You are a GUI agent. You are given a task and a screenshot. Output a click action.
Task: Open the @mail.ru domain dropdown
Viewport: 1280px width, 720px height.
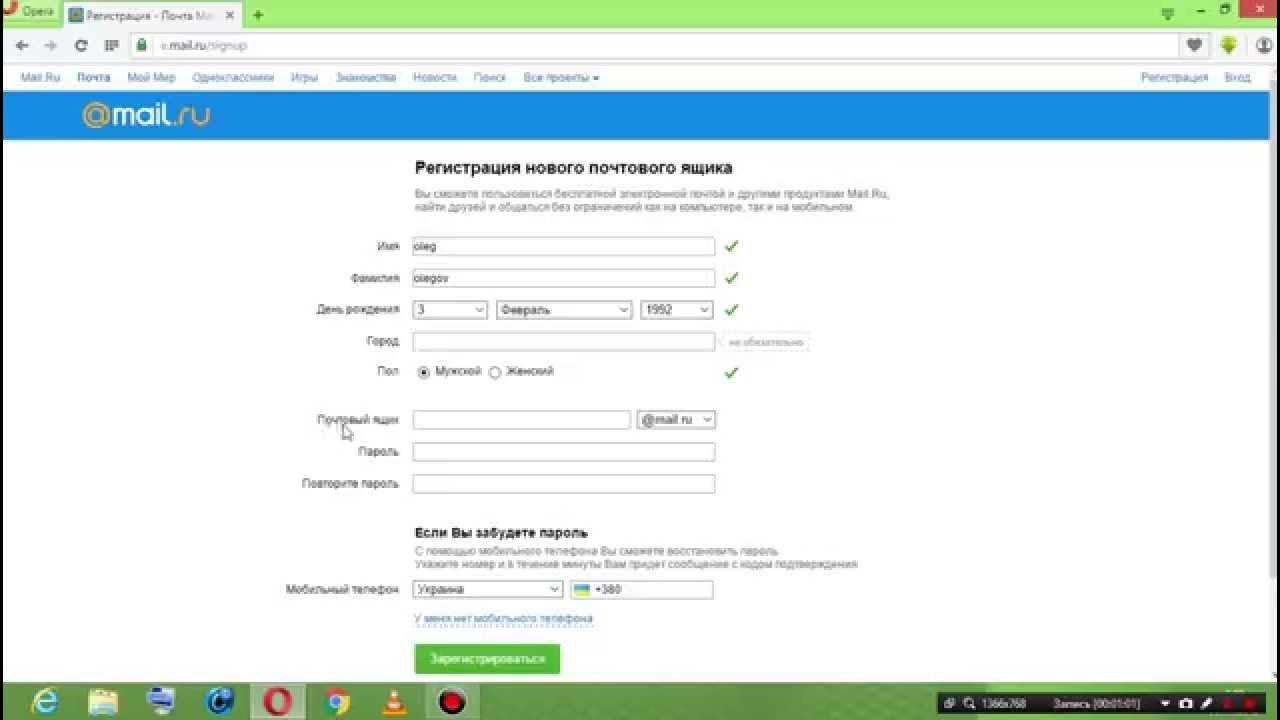click(x=676, y=420)
